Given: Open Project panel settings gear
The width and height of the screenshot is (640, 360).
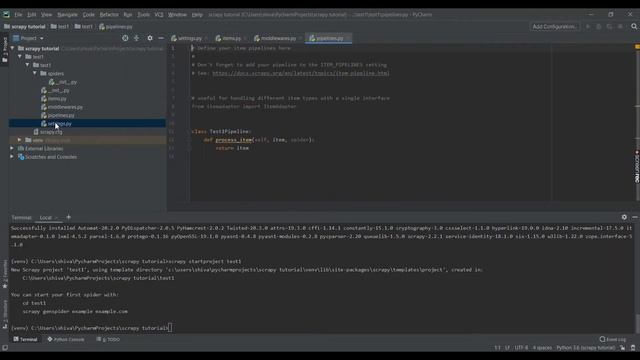Looking at the screenshot, I should pyautogui.click(x=150, y=38).
